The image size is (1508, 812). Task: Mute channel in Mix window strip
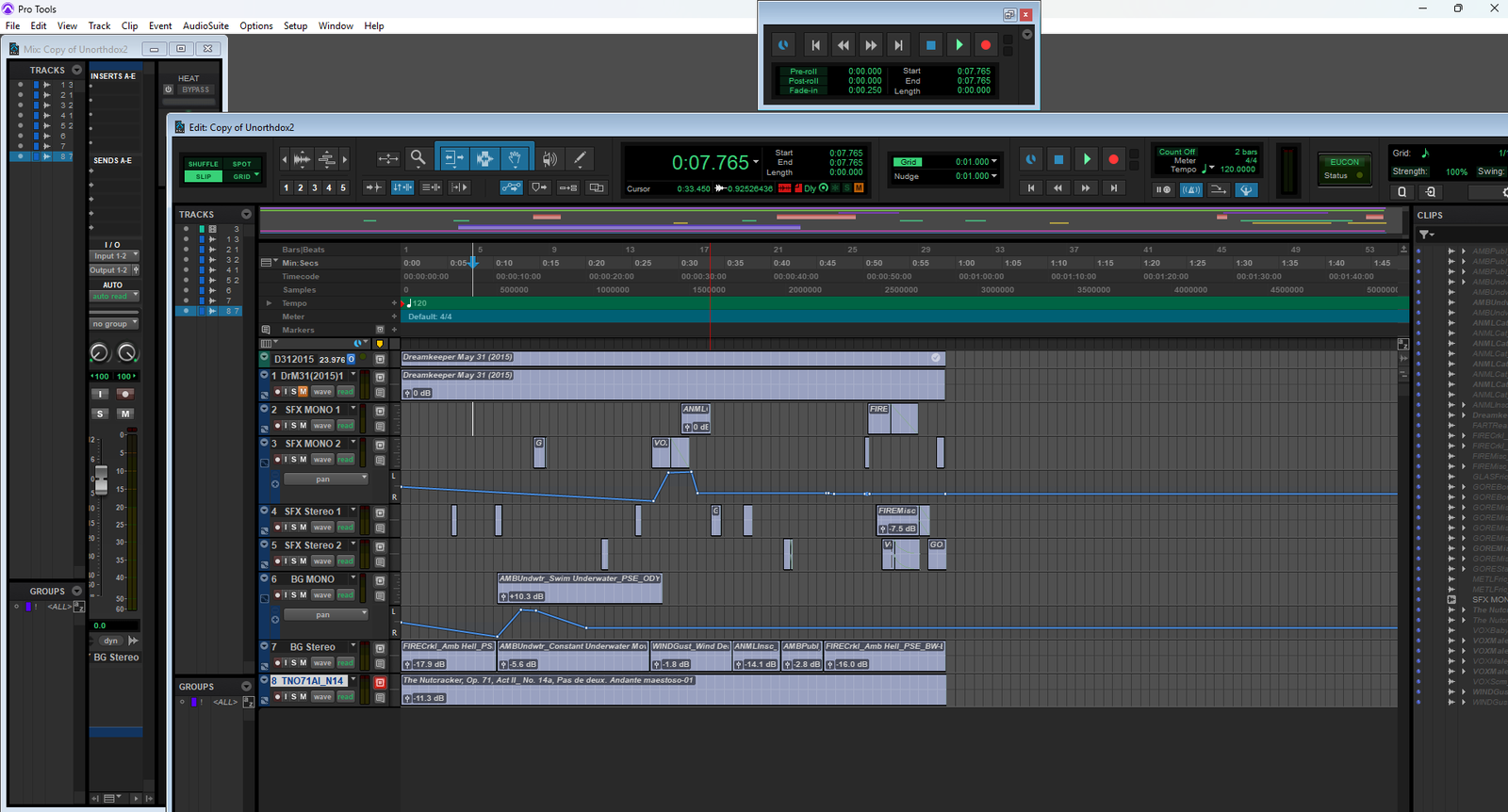tap(125, 414)
